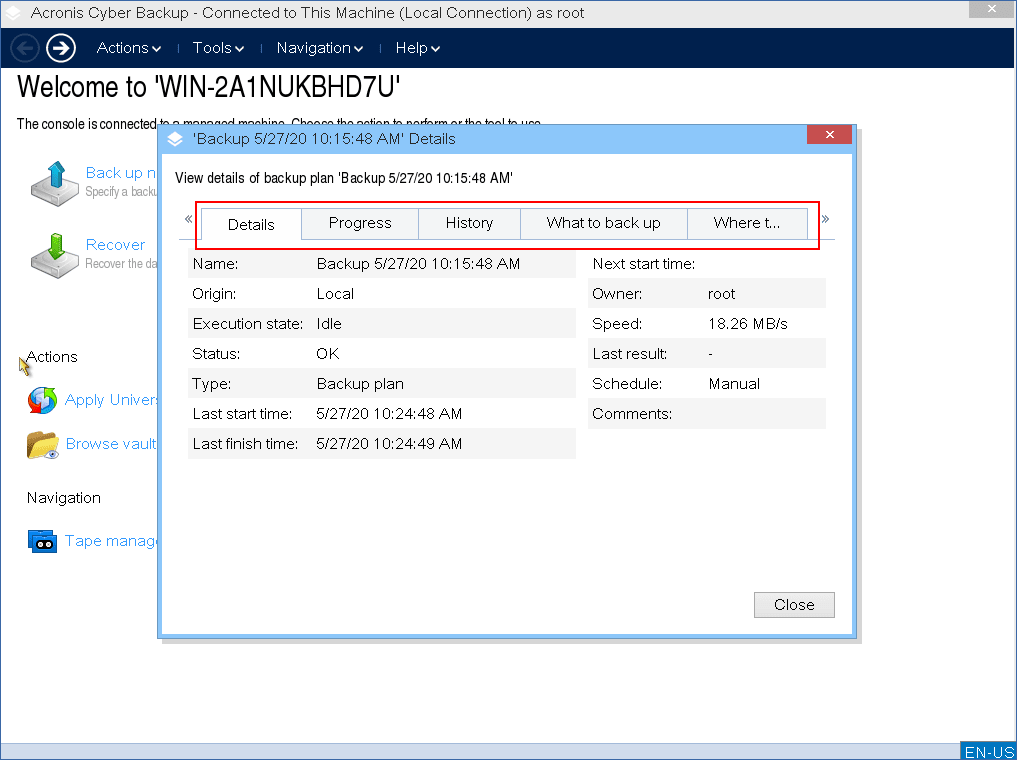1017x760 pixels.
Task: Select the name value 'Backup 5/27/20 10:15:48 AM'
Action: pos(418,264)
